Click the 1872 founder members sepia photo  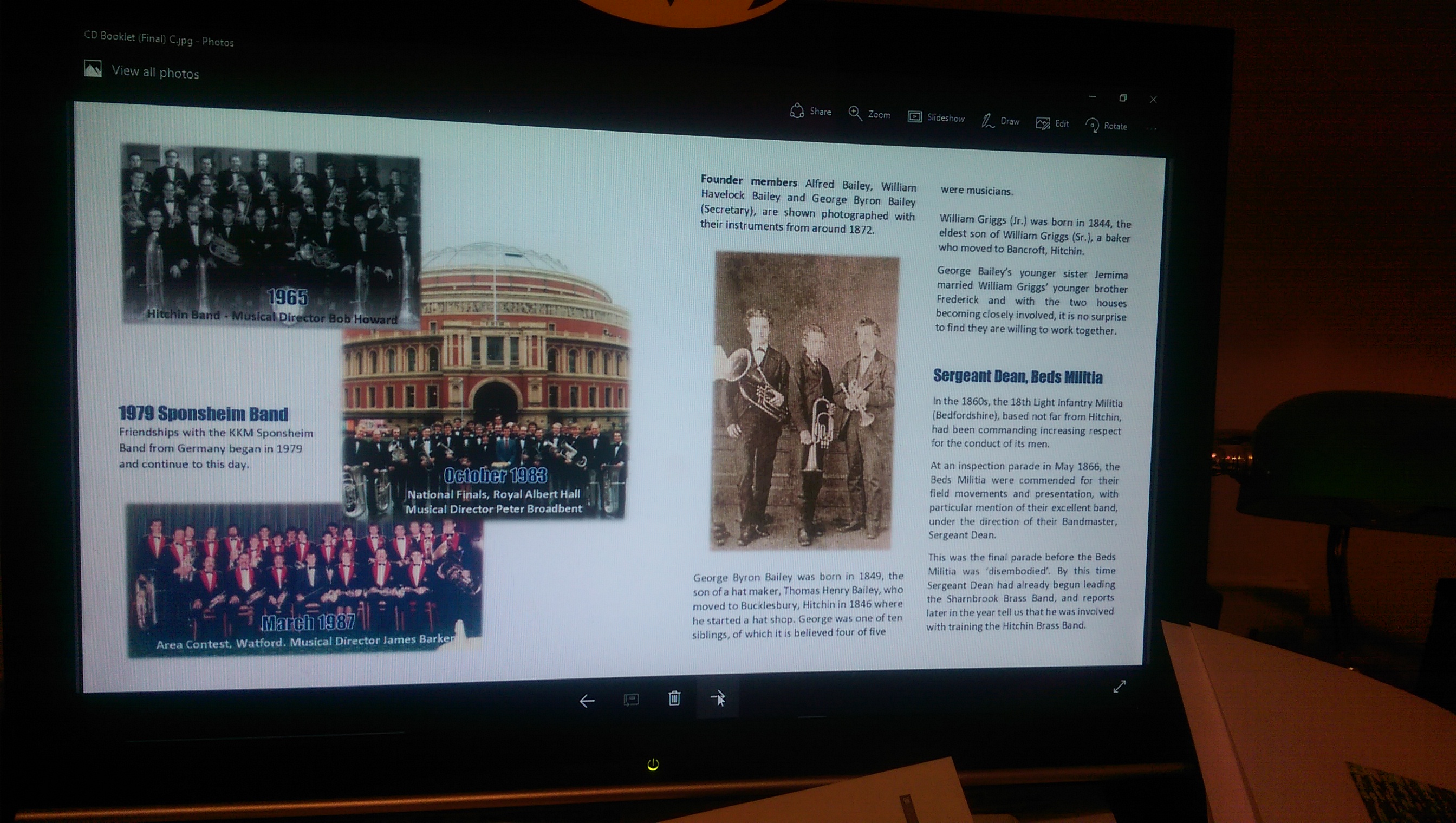tap(803, 401)
